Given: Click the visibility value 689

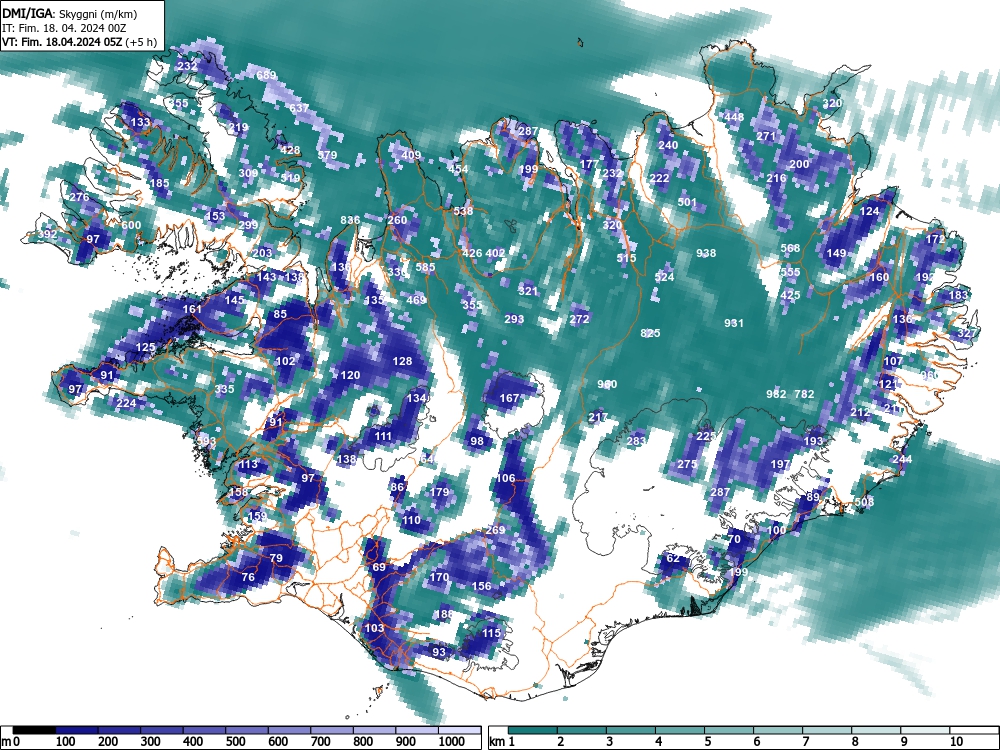Looking at the screenshot, I should click(266, 75).
